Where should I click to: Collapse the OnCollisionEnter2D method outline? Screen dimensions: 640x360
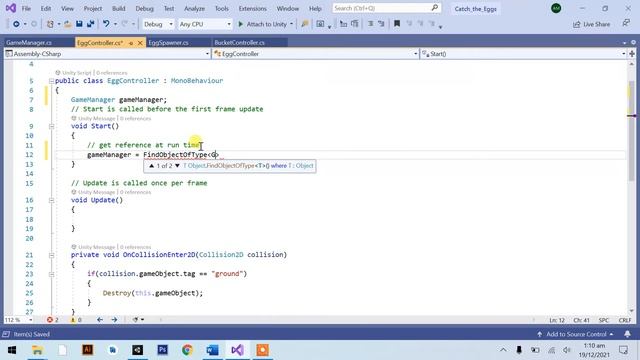51,255
